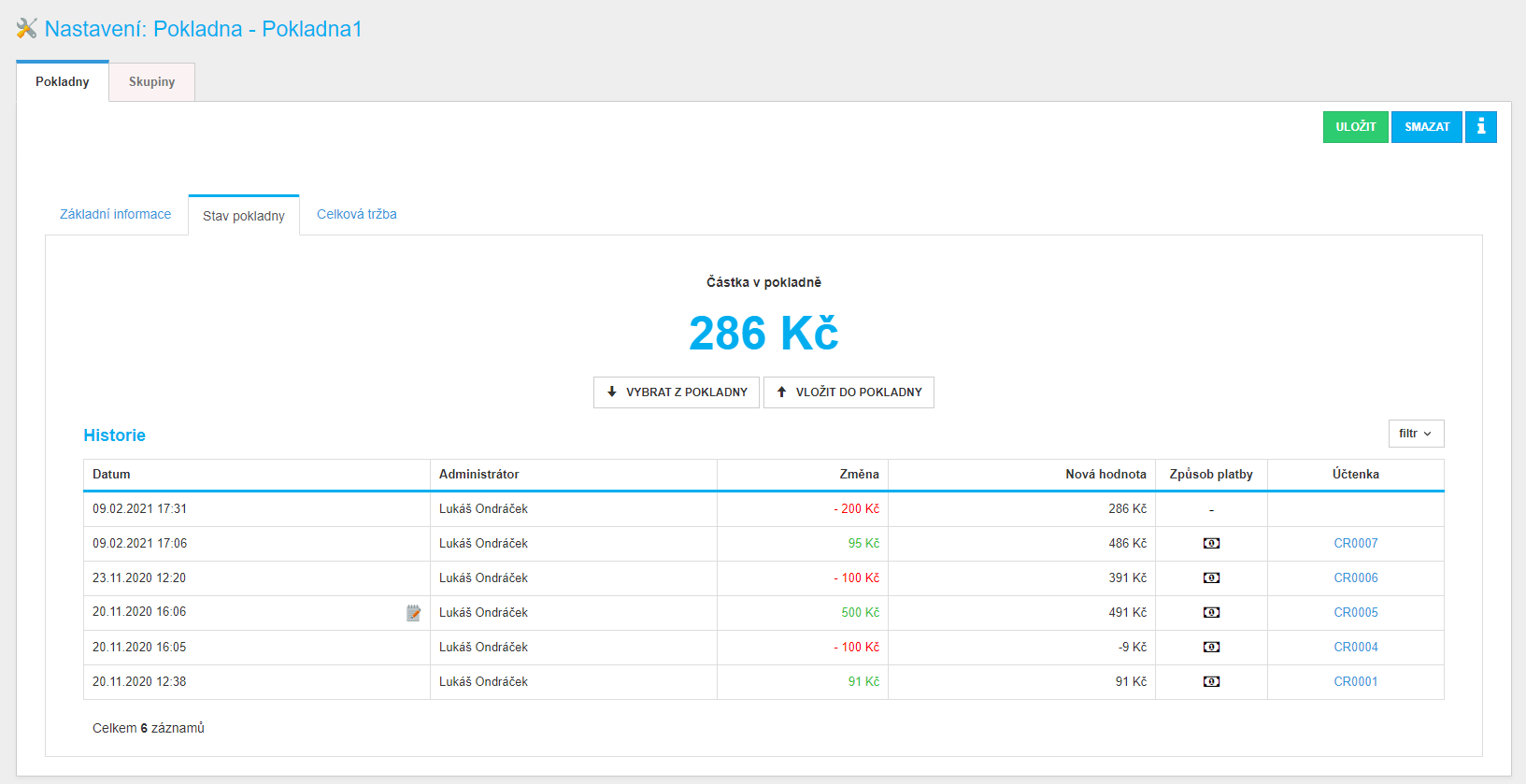Click the Historie heading

115,435
